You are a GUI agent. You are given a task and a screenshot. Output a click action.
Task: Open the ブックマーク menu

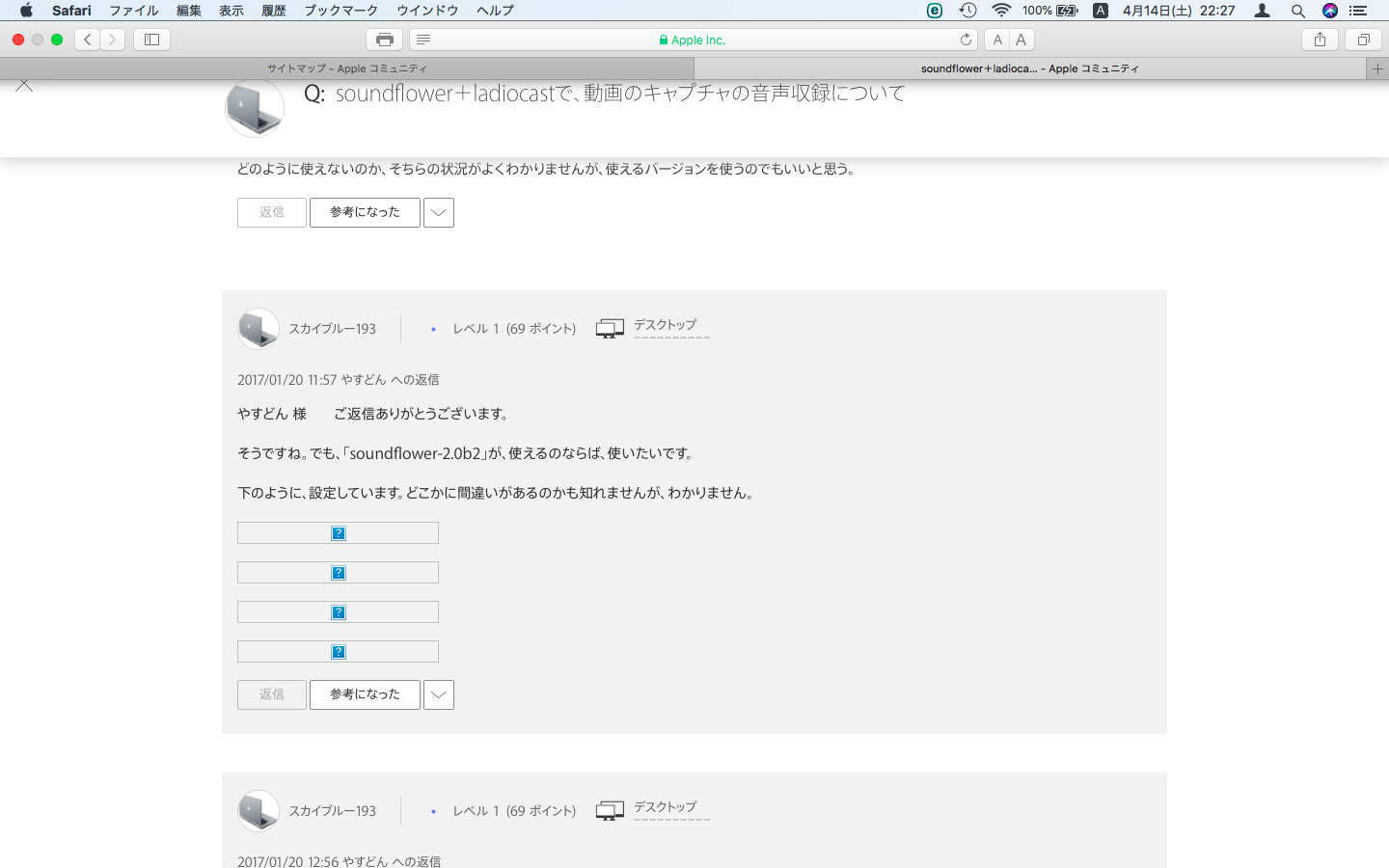(x=341, y=11)
